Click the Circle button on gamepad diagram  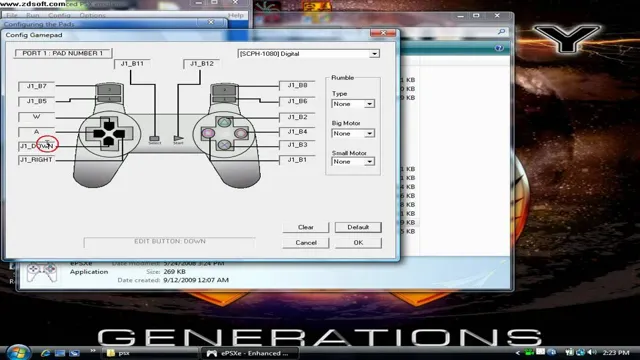[241, 133]
